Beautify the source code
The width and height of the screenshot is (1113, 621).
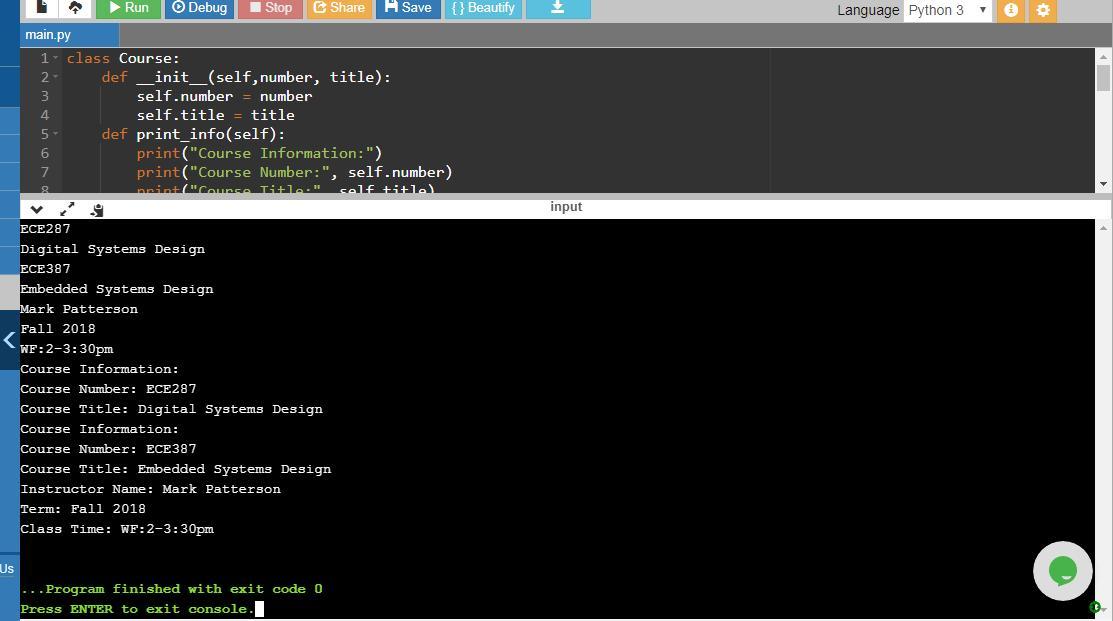click(483, 8)
